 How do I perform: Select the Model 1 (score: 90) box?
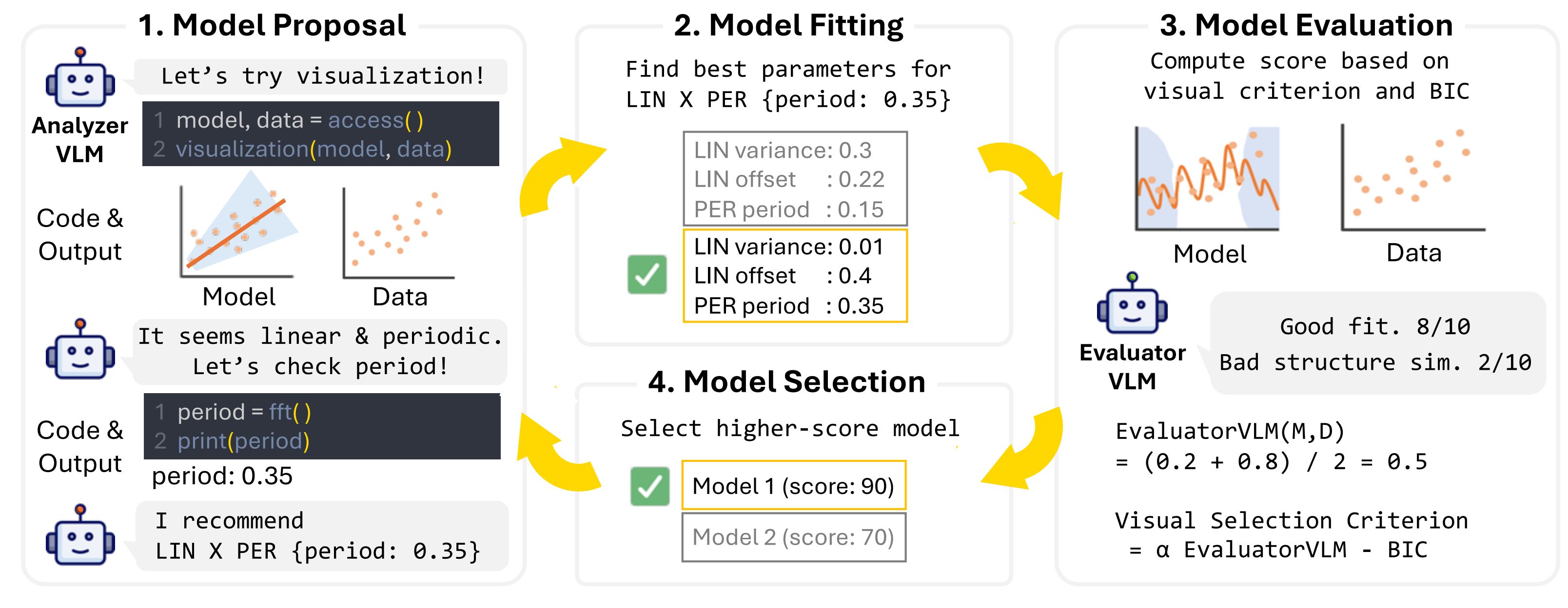coord(794,485)
